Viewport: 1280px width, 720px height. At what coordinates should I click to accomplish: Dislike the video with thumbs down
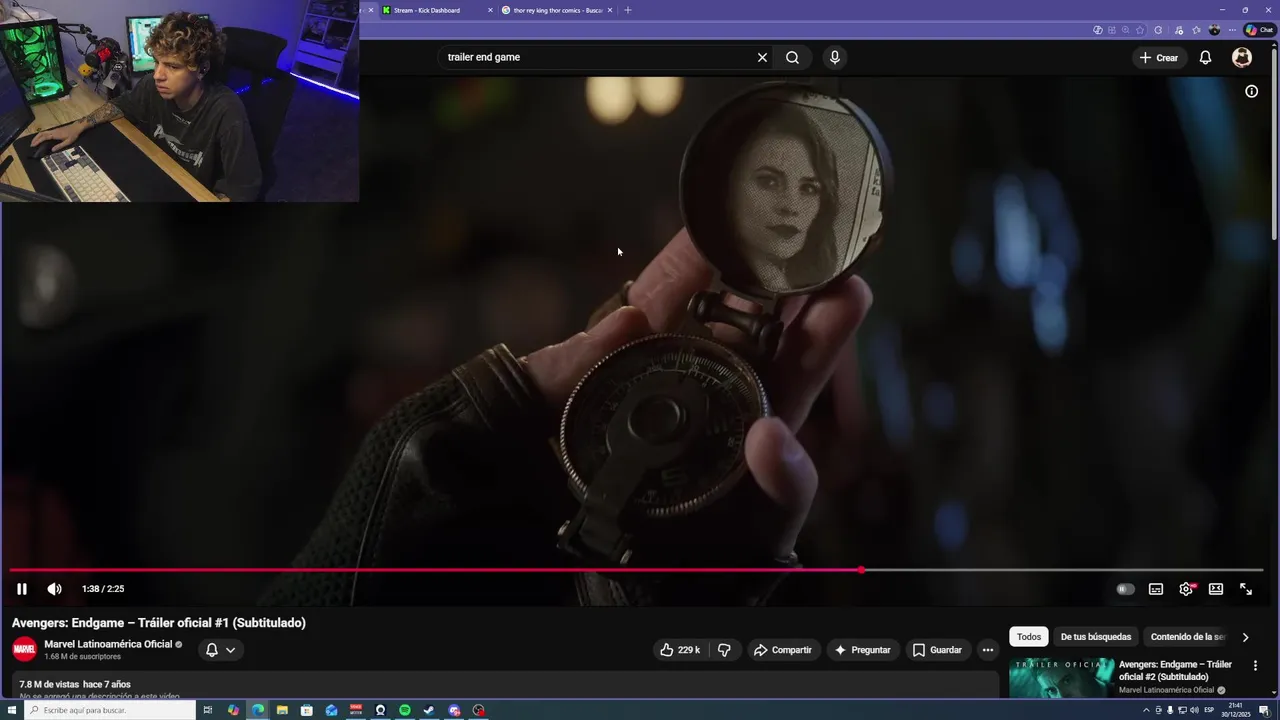coord(724,650)
